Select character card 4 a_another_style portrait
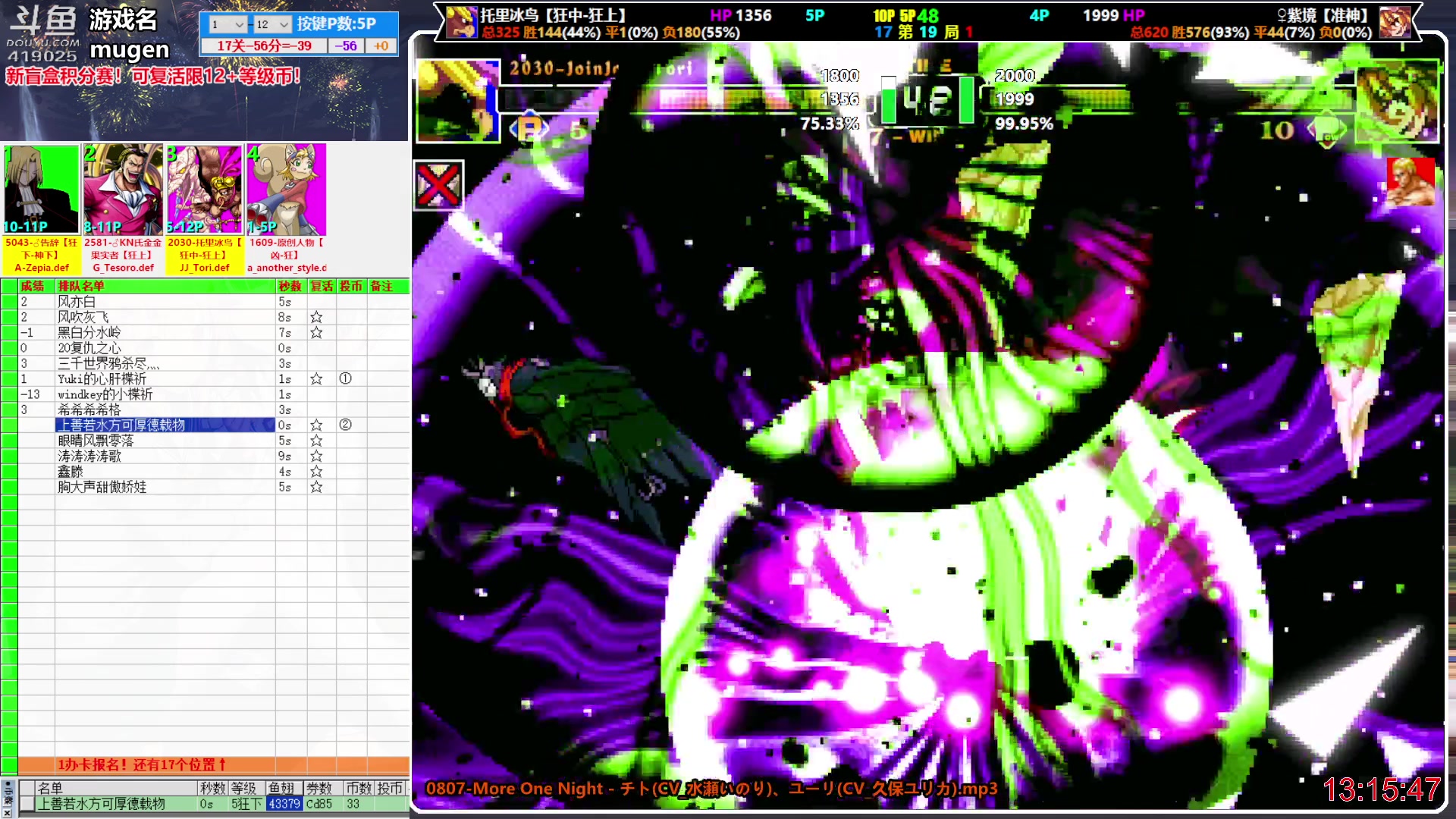This screenshot has height=819, width=1456. (287, 189)
